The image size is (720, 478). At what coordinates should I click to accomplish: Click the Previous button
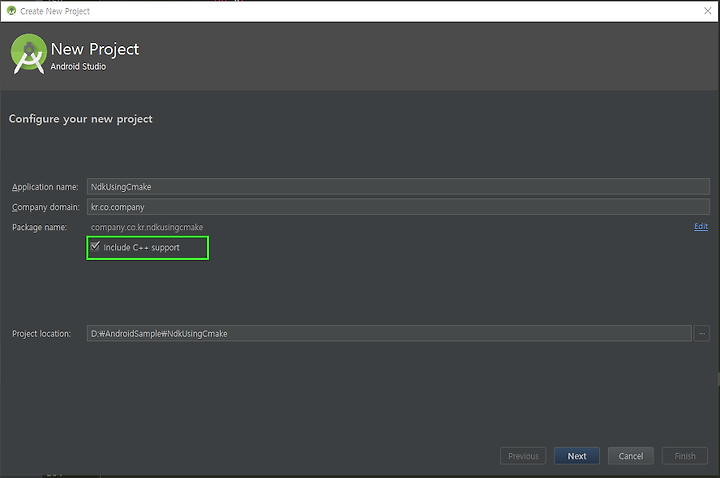(523, 456)
